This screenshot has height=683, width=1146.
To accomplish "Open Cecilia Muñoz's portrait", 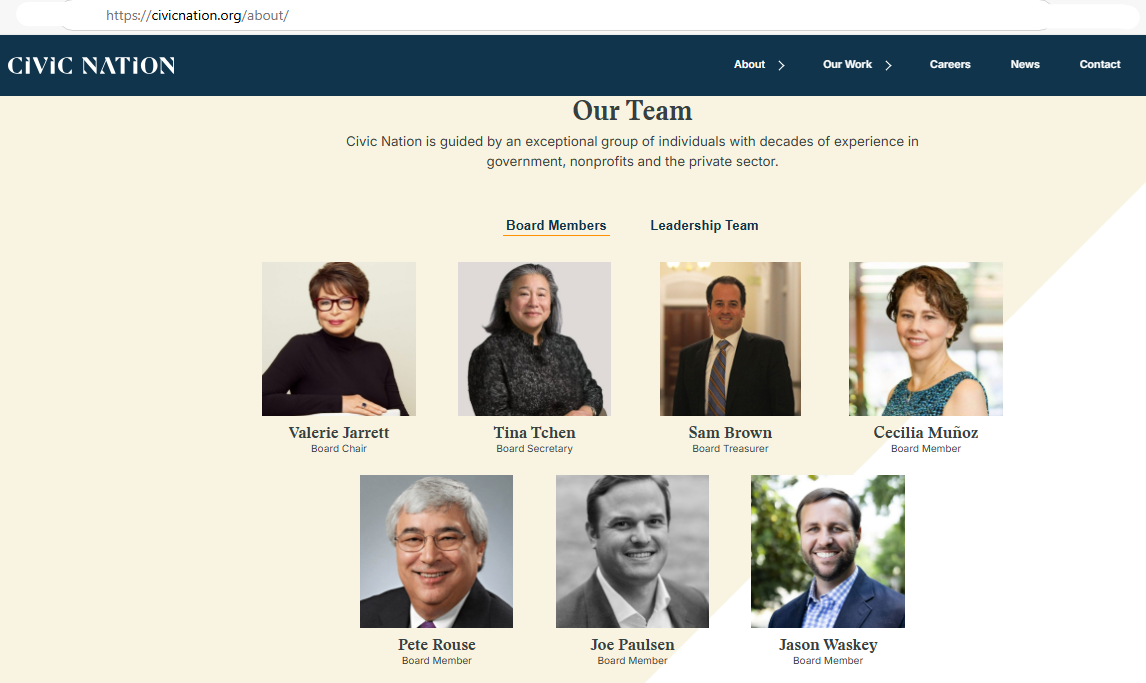I will (x=925, y=339).
